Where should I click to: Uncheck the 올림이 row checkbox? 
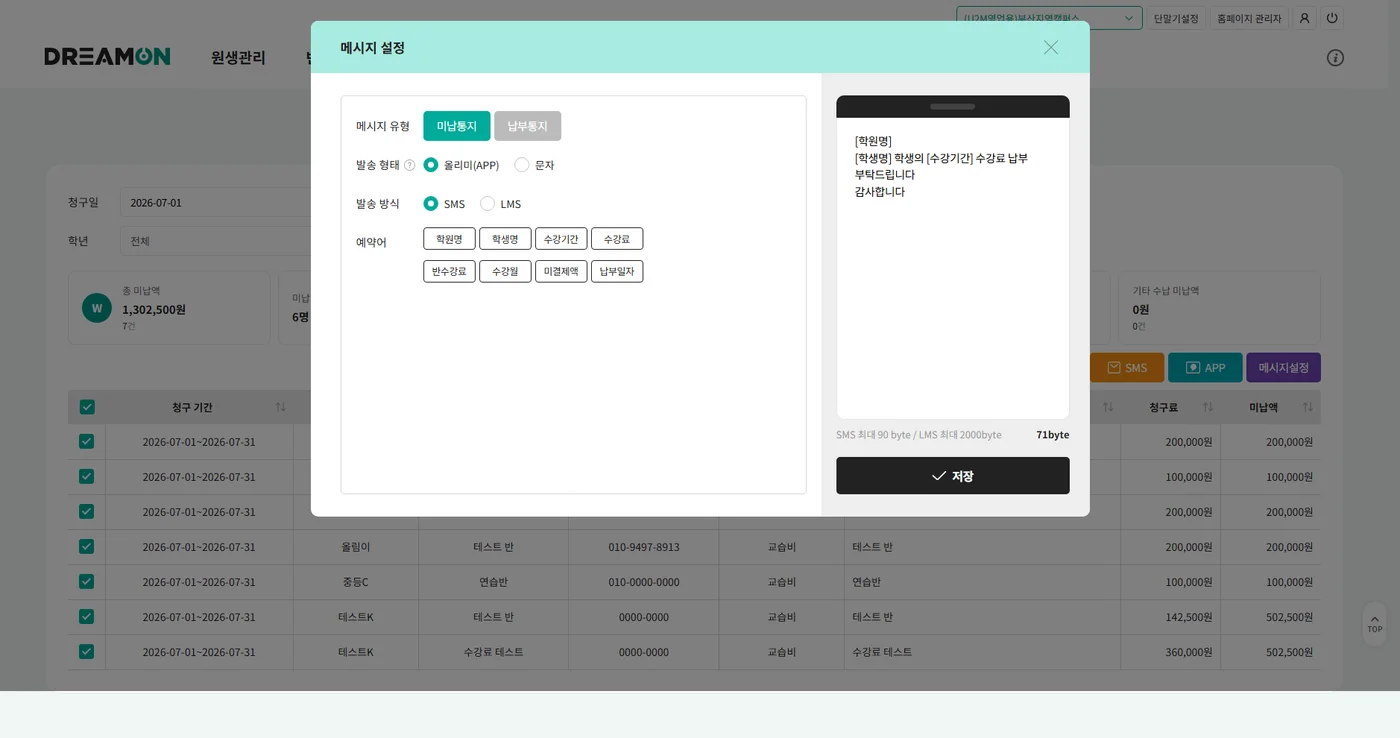click(87, 546)
